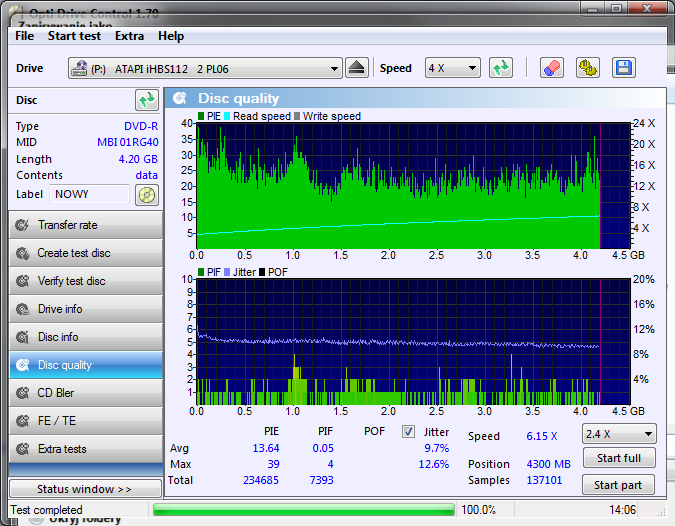Refresh disc info in Disc panel

pos(147,100)
